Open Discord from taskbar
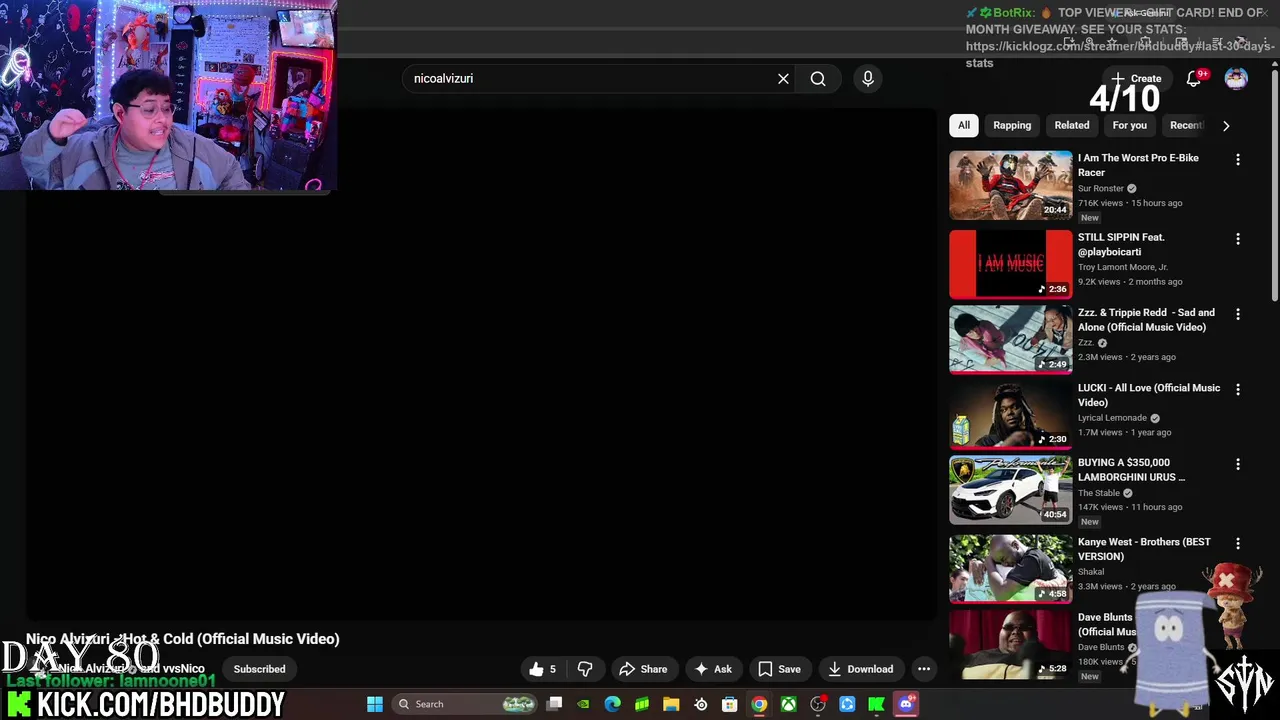This screenshot has width=1280, height=720. [906, 704]
